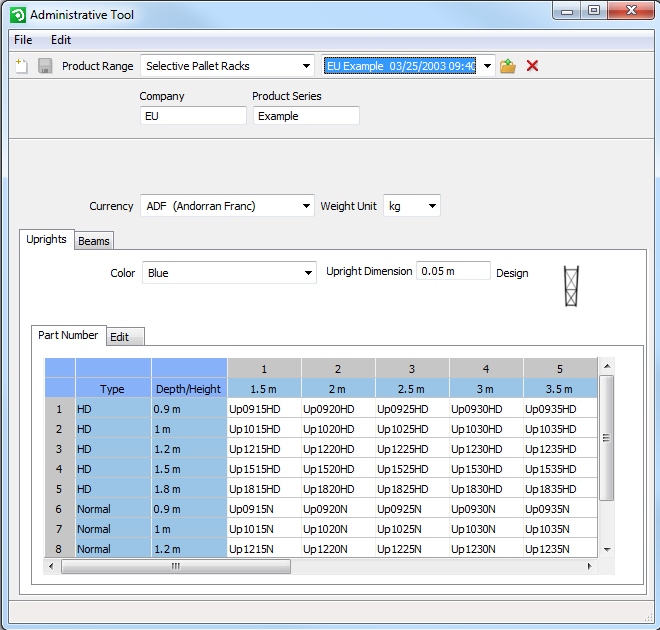Select the Up0915HD table cell
This screenshot has width=660, height=630.
[x=264, y=409]
